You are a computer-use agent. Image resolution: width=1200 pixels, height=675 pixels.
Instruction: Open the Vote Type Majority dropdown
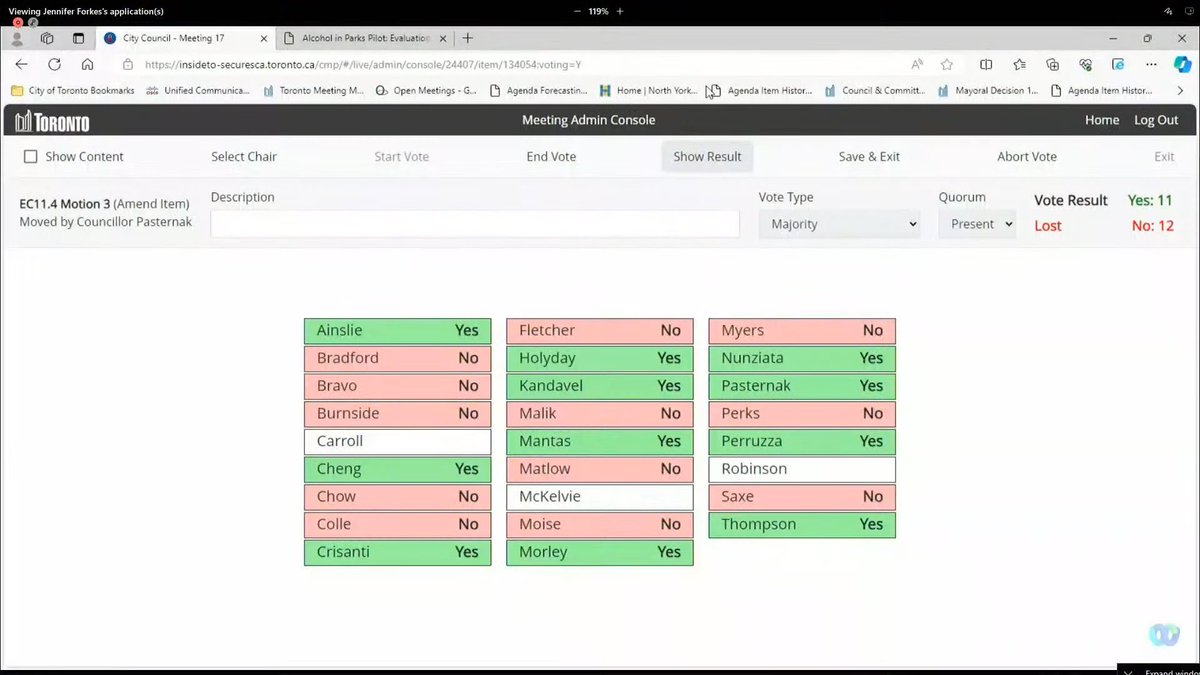(x=839, y=224)
